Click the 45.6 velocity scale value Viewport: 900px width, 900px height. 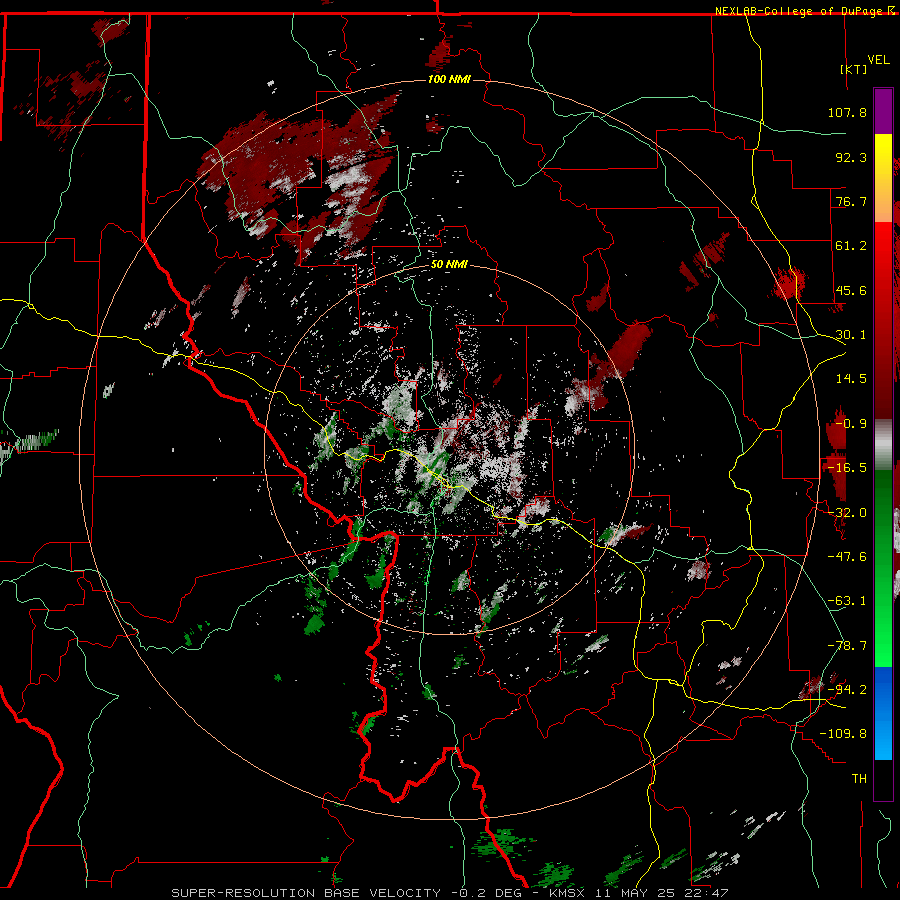(x=851, y=290)
